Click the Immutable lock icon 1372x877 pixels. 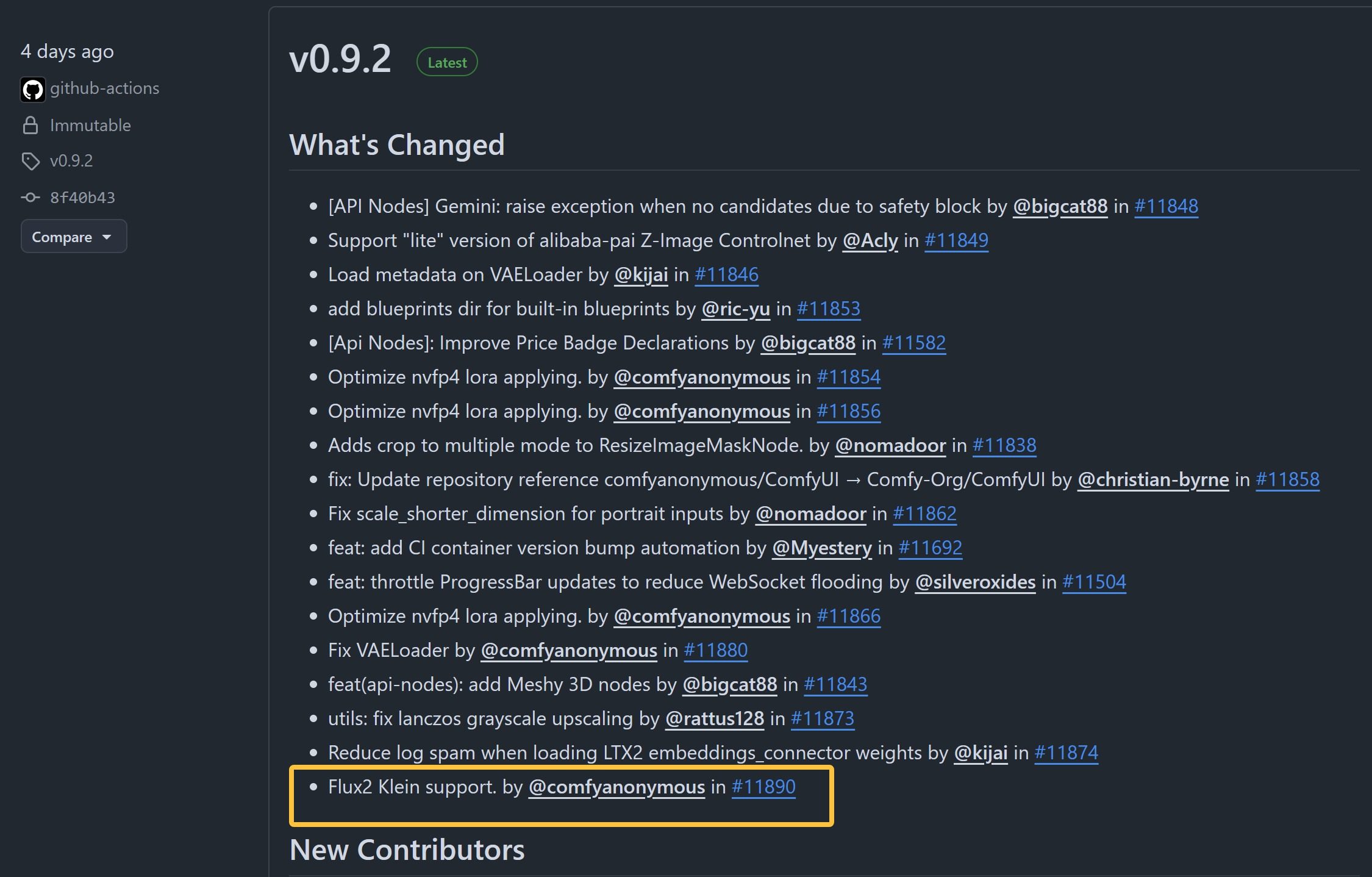30,126
